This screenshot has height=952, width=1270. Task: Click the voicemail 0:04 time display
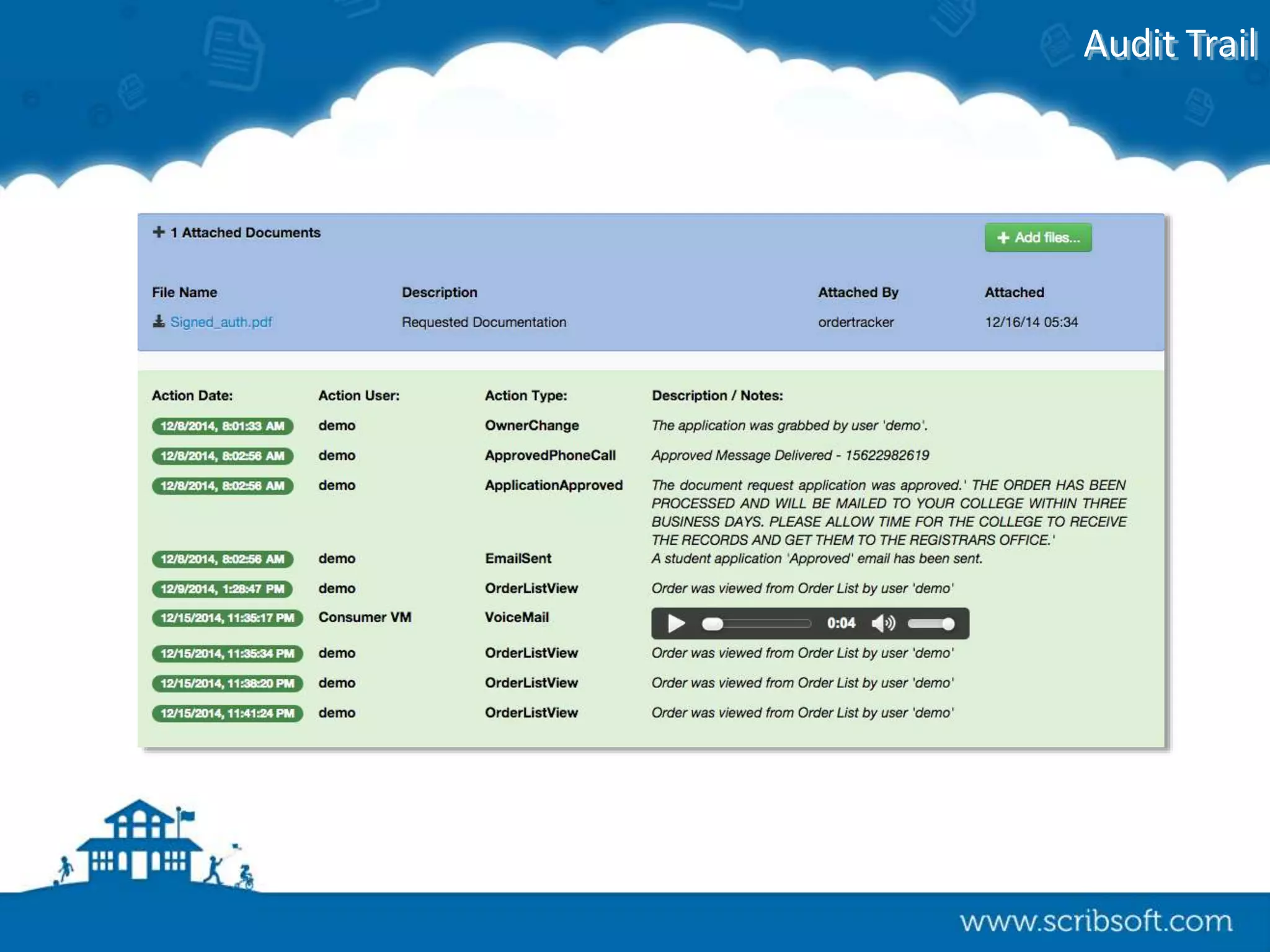tap(841, 624)
